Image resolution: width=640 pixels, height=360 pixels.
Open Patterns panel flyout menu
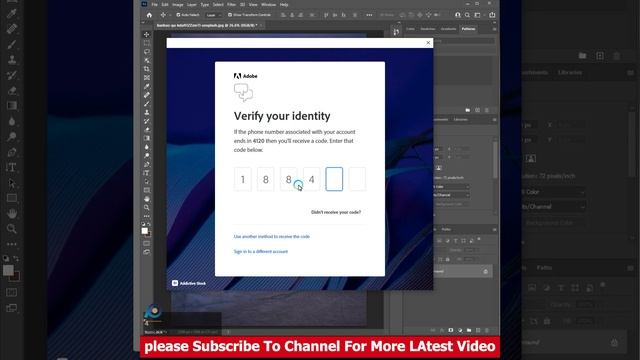[x=494, y=29]
